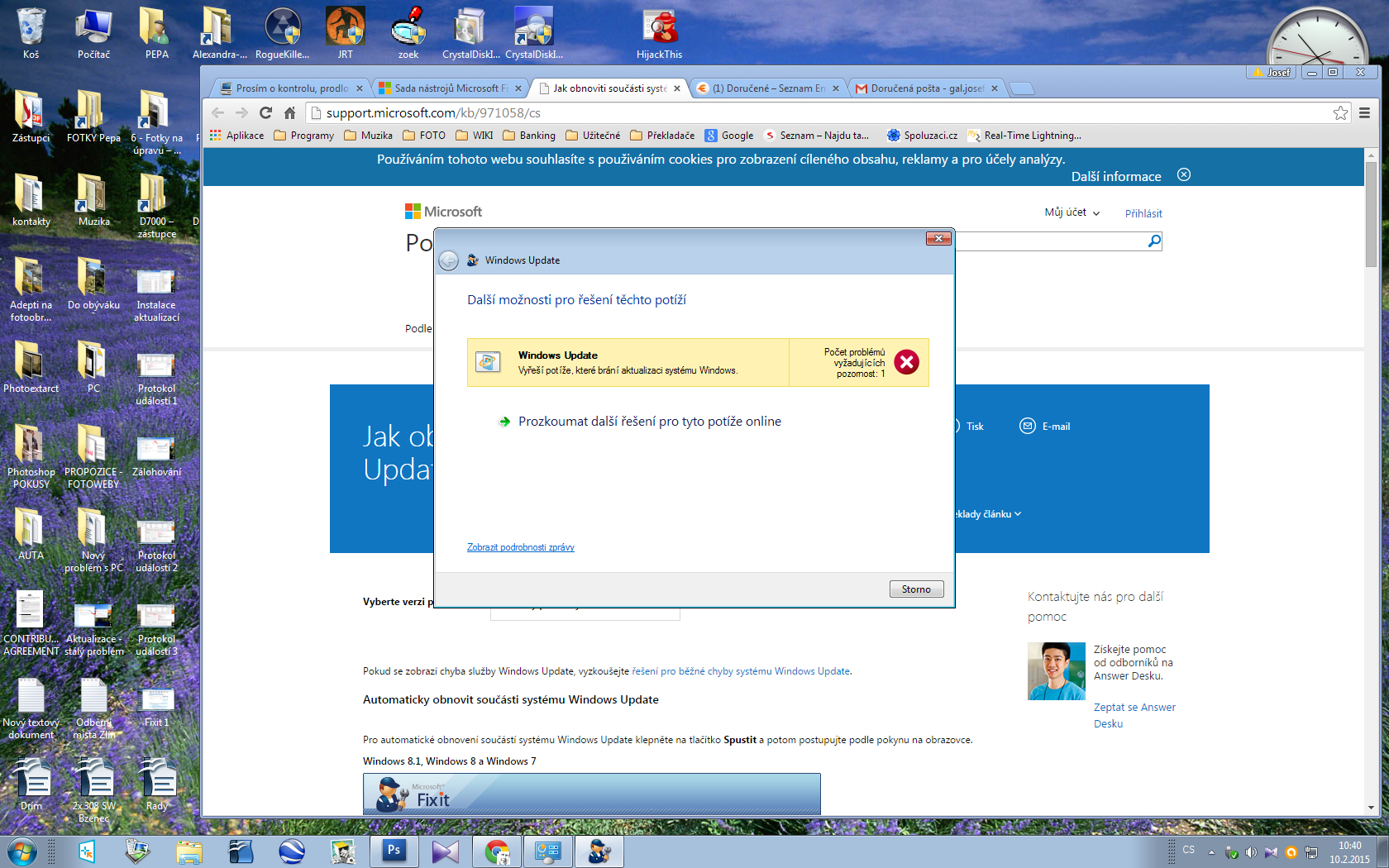Viewport: 1389px width, 868px height.
Task: Open the Překladače bookmark folder
Action: pos(662,136)
